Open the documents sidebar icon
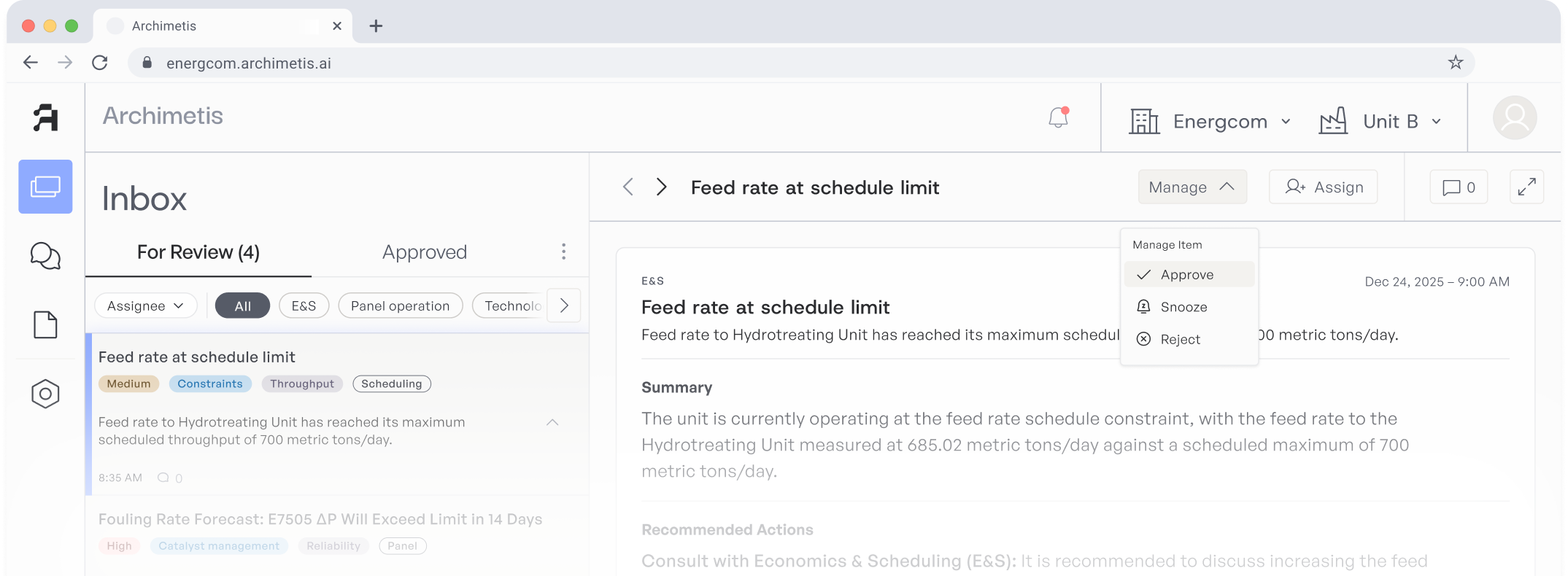The height and width of the screenshot is (576, 1568). (x=45, y=324)
